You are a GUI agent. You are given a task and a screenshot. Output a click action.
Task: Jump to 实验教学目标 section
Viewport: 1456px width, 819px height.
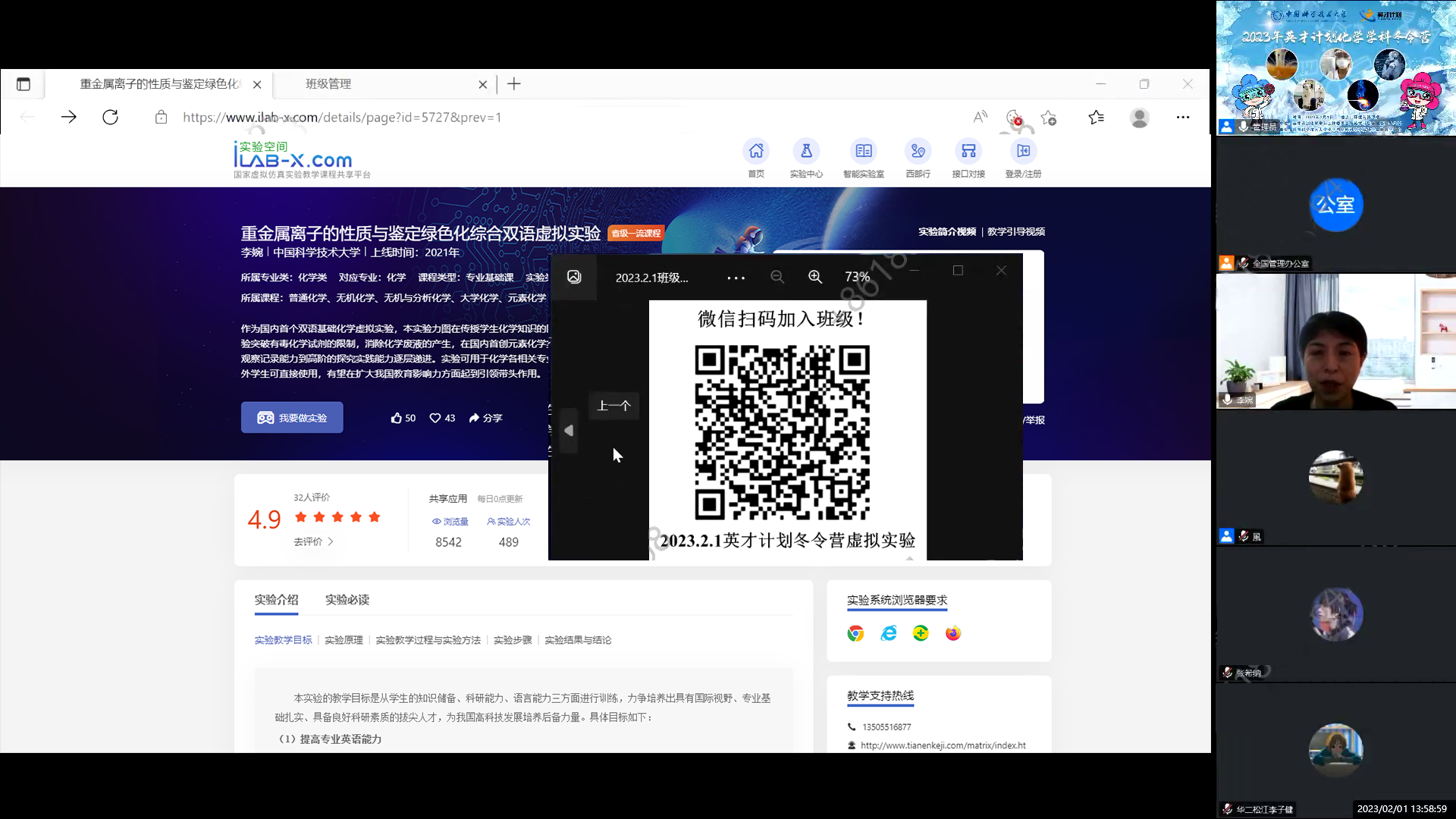[x=283, y=640]
